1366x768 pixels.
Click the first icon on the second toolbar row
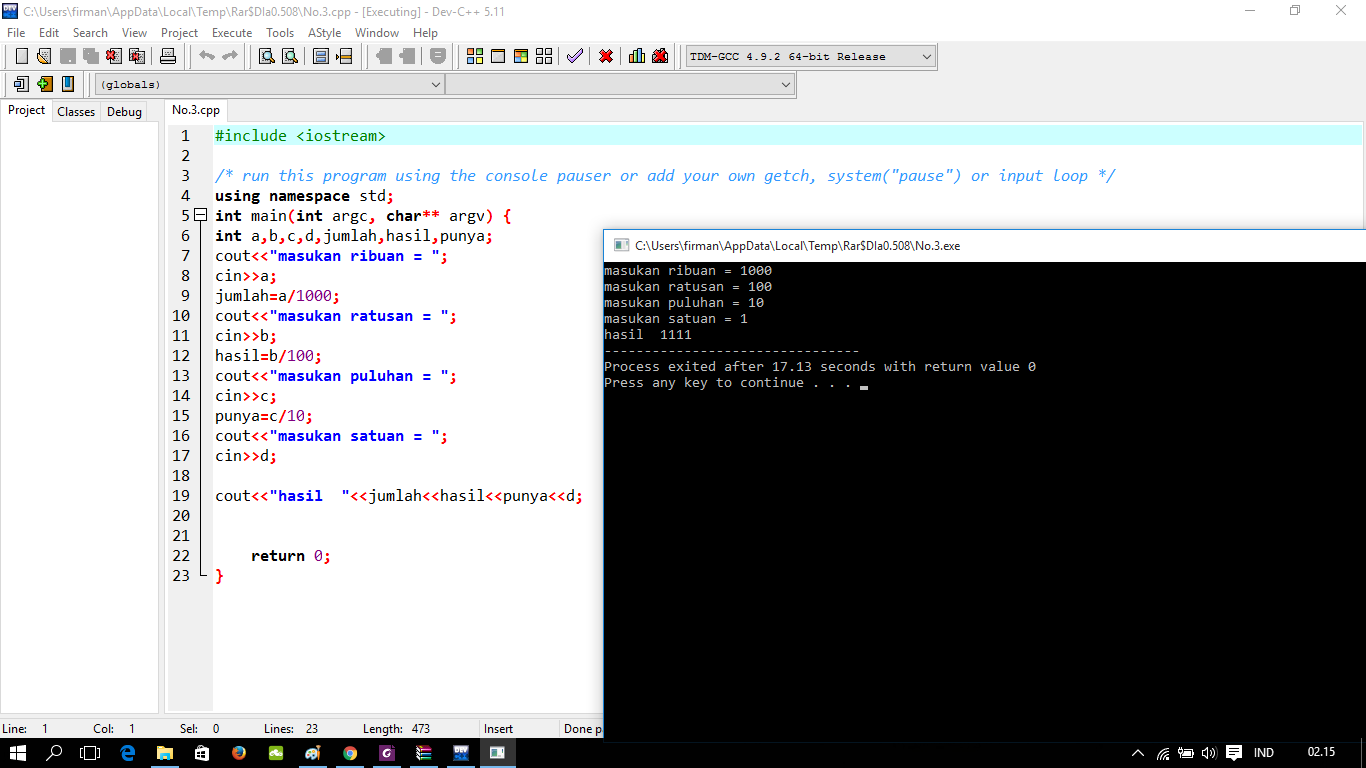point(21,84)
